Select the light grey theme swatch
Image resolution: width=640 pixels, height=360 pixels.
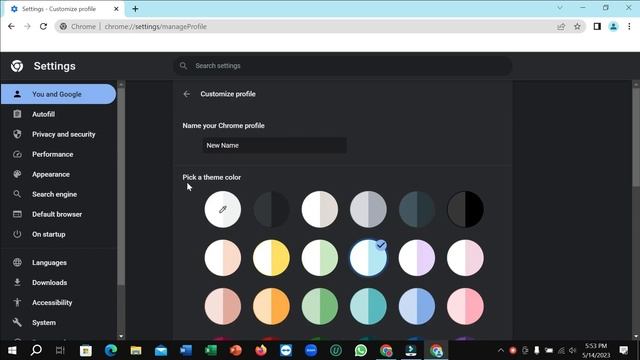point(368,209)
